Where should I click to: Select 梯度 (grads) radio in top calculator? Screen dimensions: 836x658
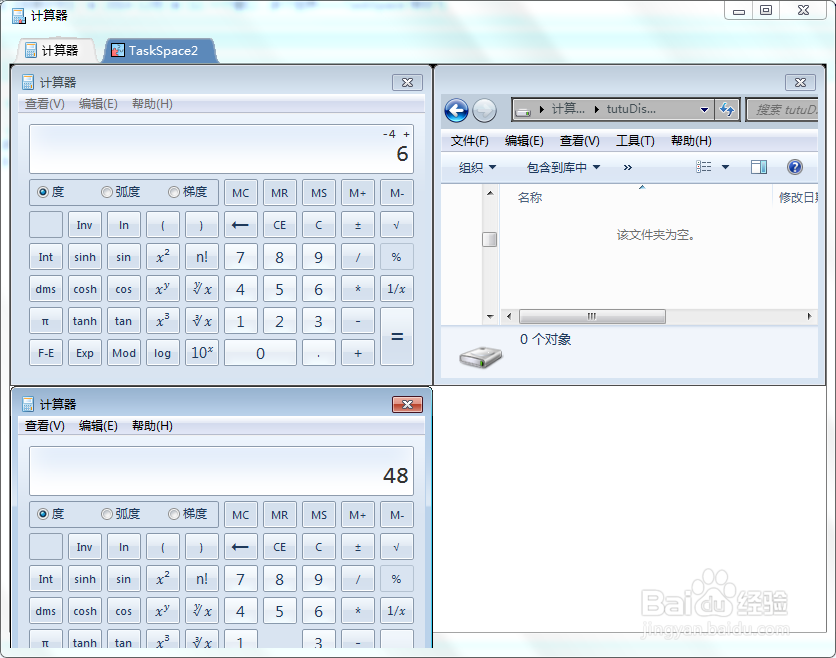point(174,192)
